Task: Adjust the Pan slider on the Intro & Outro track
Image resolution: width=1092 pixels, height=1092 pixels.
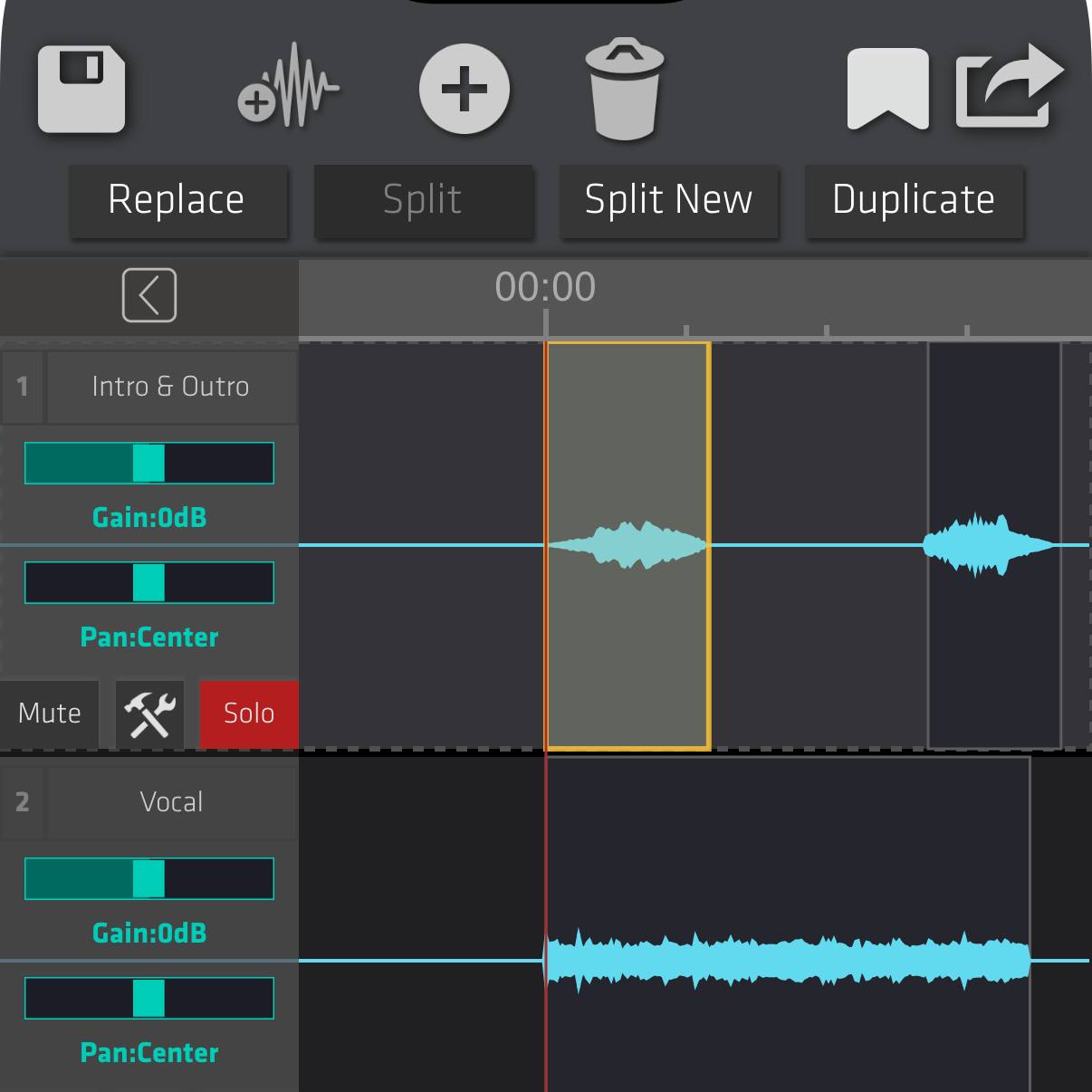Action: tap(149, 583)
